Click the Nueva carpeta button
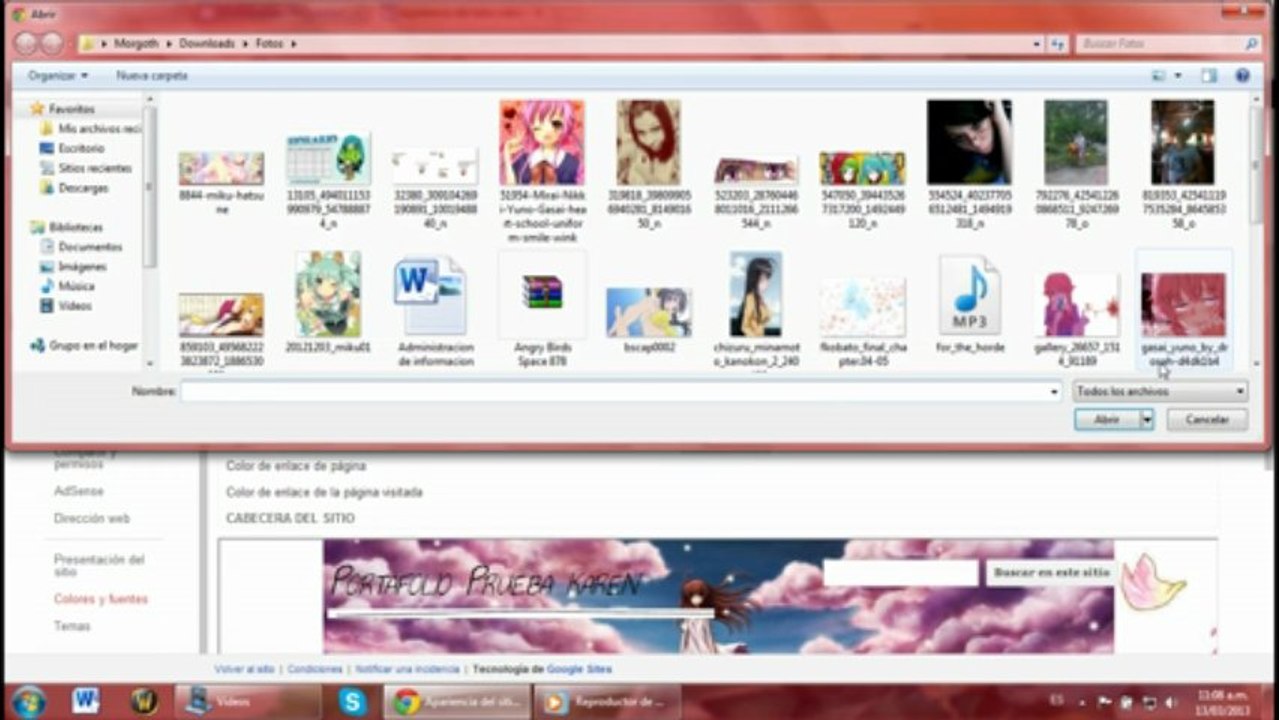The width and height of the screenshot is (1279, 720). point(152,75)
